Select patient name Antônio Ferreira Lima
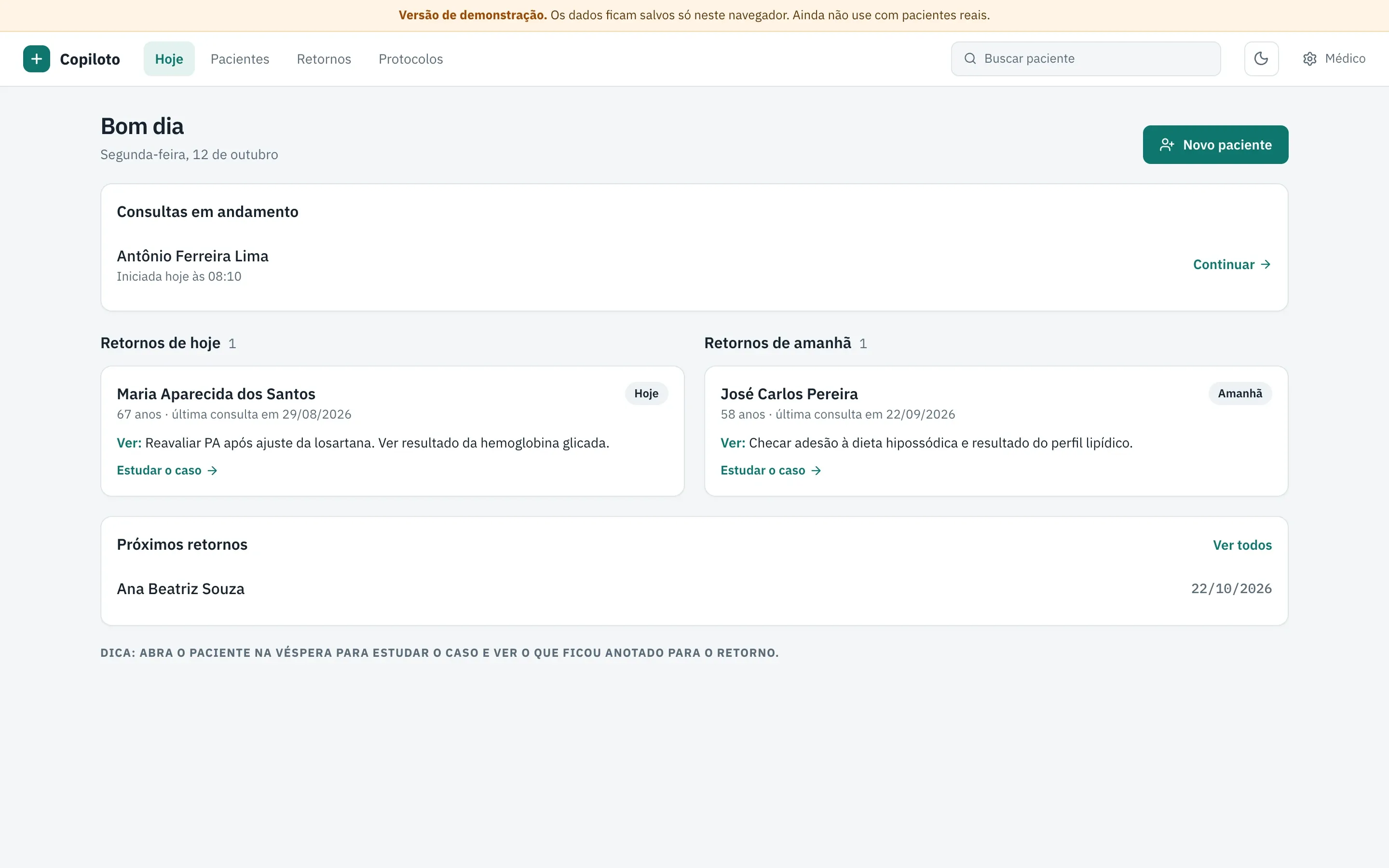 (193, 256)
